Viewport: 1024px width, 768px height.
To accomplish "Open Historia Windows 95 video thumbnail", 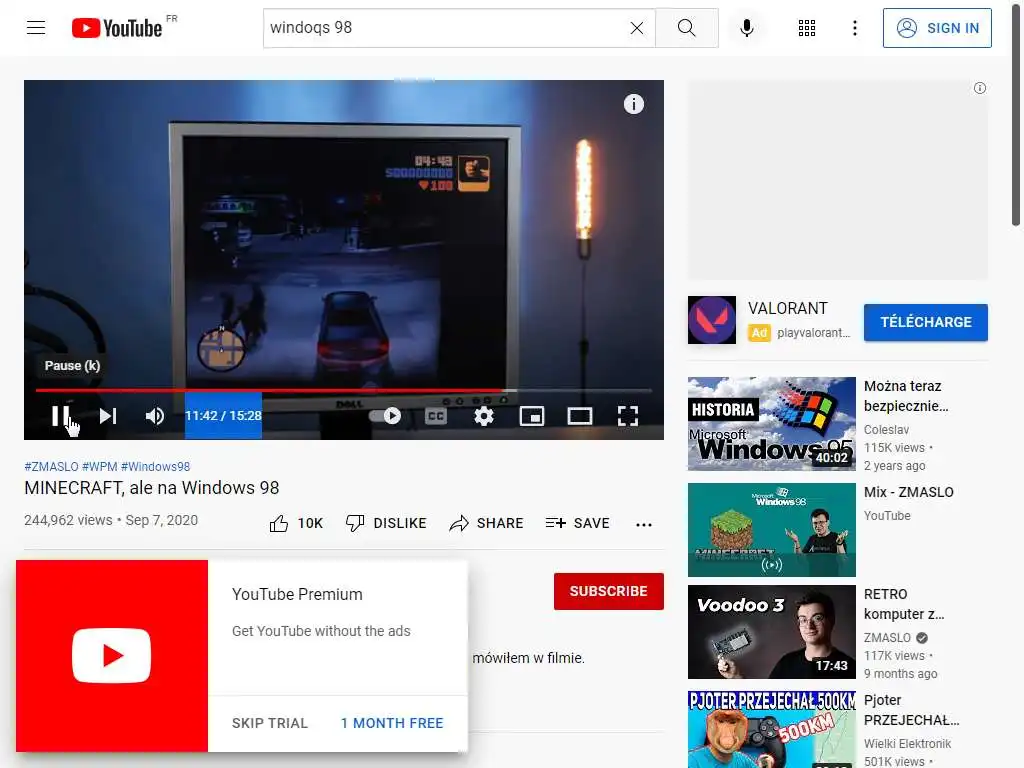I will pyautogui.click(x=771, y=423).
